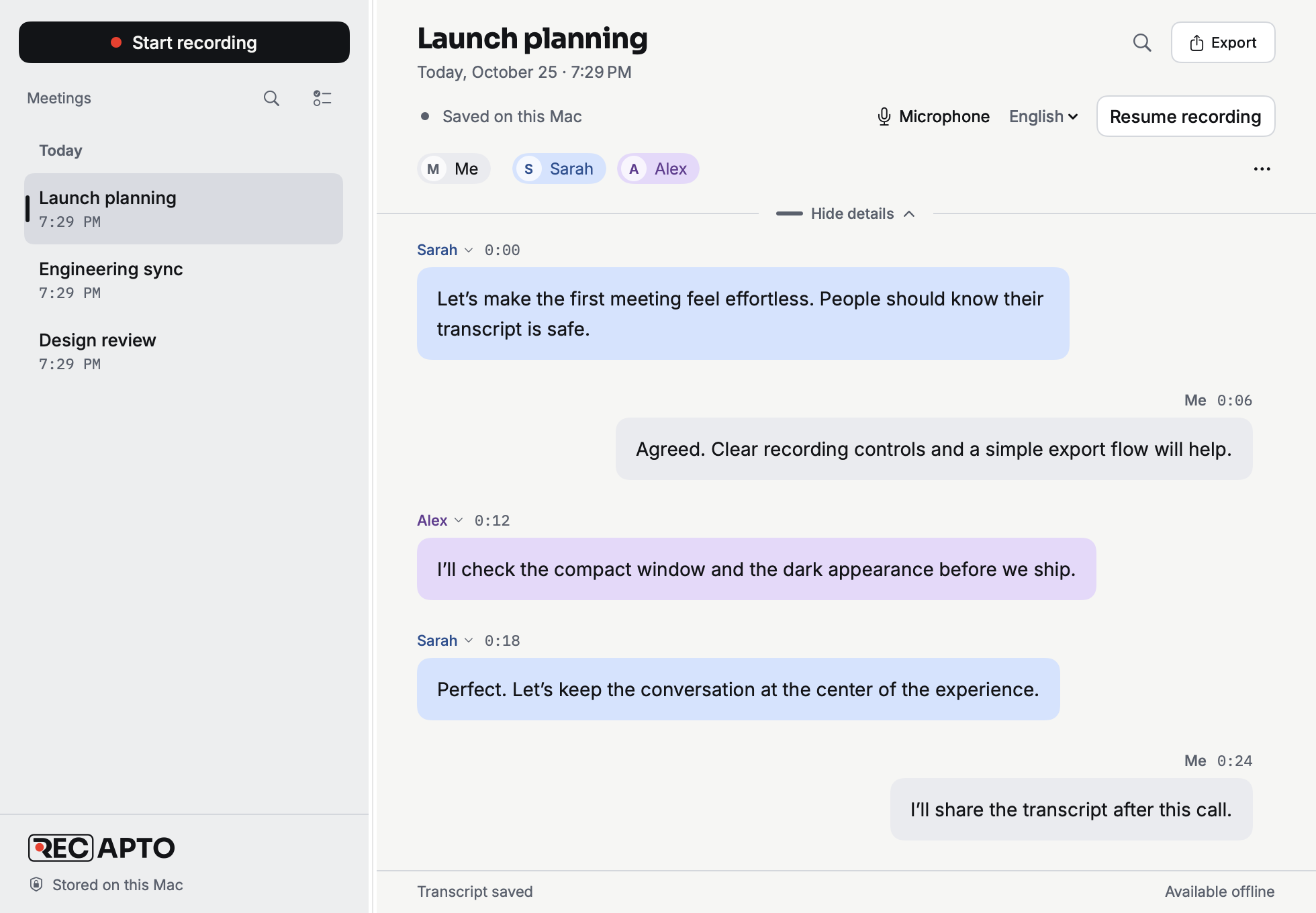This screenshot has width=1316, height=913.
Task: Open the Design review meeting
Action: [183, 351]
